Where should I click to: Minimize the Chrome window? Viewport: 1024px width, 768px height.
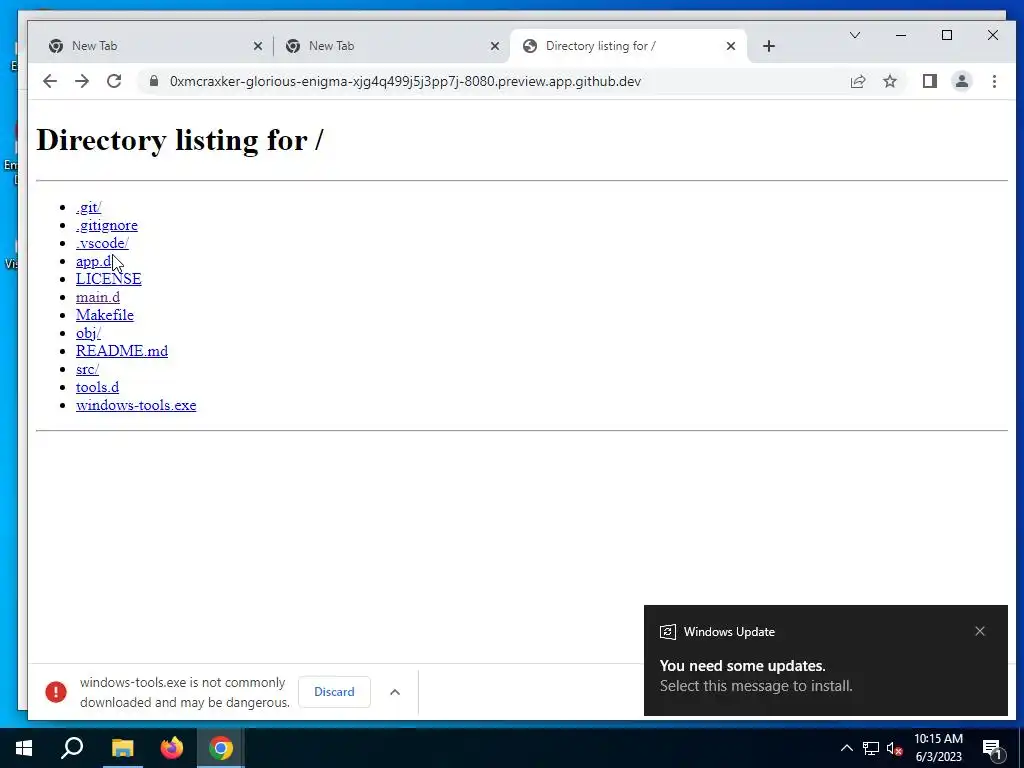coord(901,35)
